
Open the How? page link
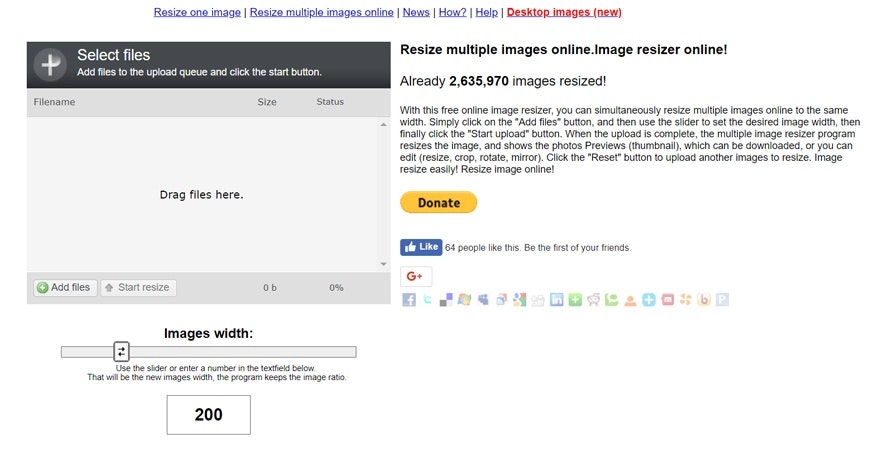[453, 12]
